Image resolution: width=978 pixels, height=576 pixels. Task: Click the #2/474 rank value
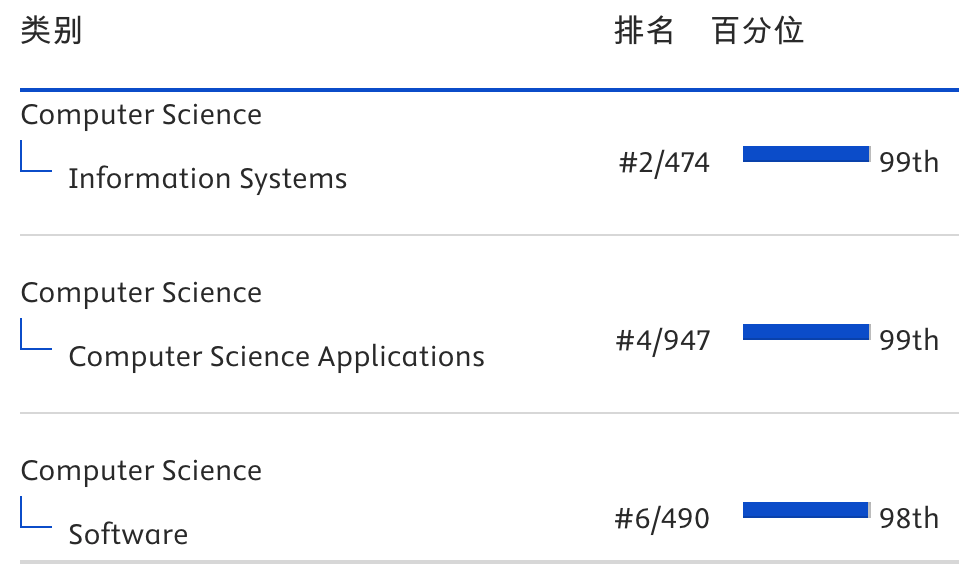[x=664, y=163]
